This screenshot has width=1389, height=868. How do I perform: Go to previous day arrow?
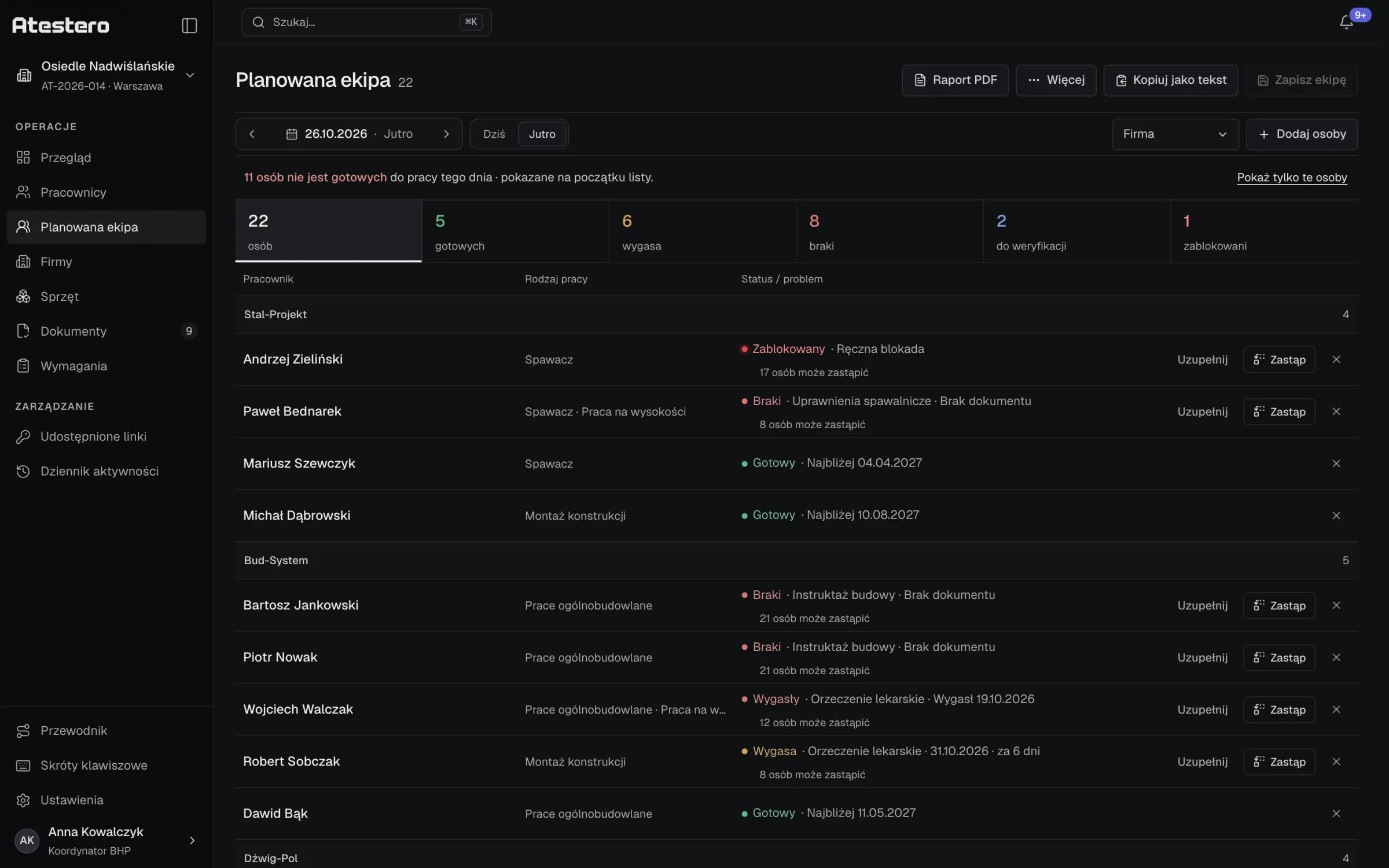click(x=252, y=134)
